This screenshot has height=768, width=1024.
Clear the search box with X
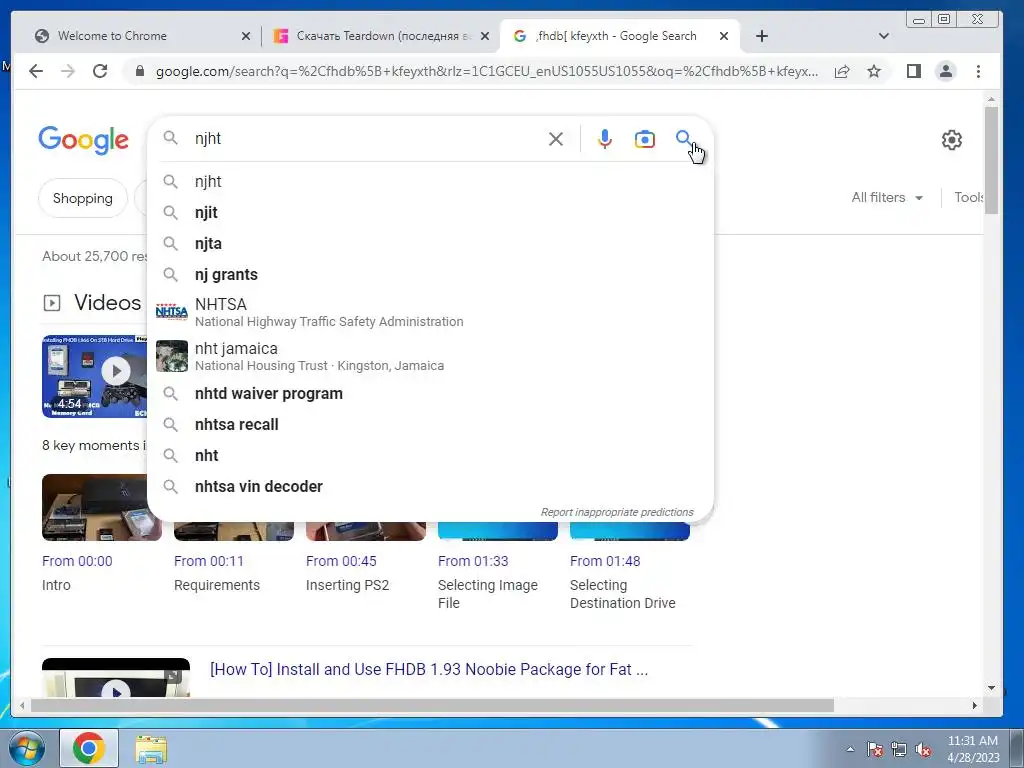click(556, 138)
